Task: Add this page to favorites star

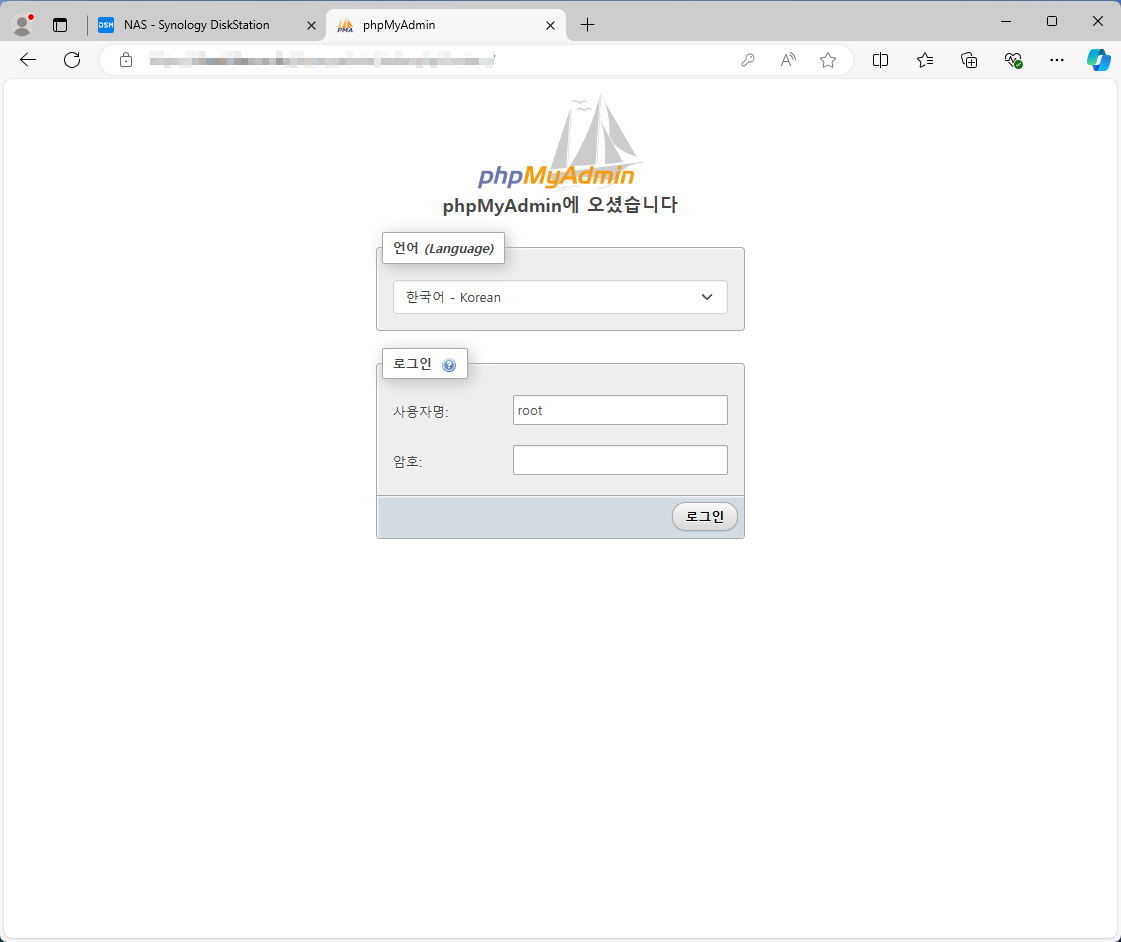Action: pyautogui.click(x=828, y=60)
